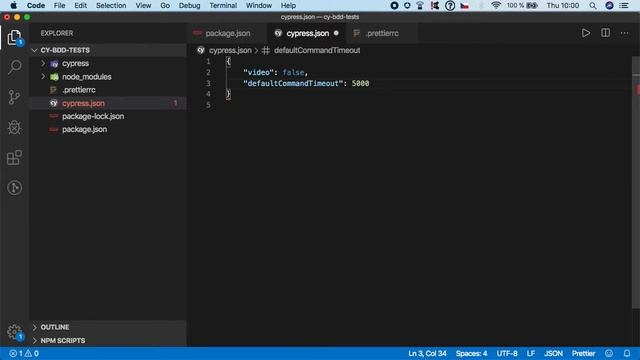This screenshot has width=640, height=360.
Task: Select cypress.json in the file tree
Action: [x=108, y=103]
